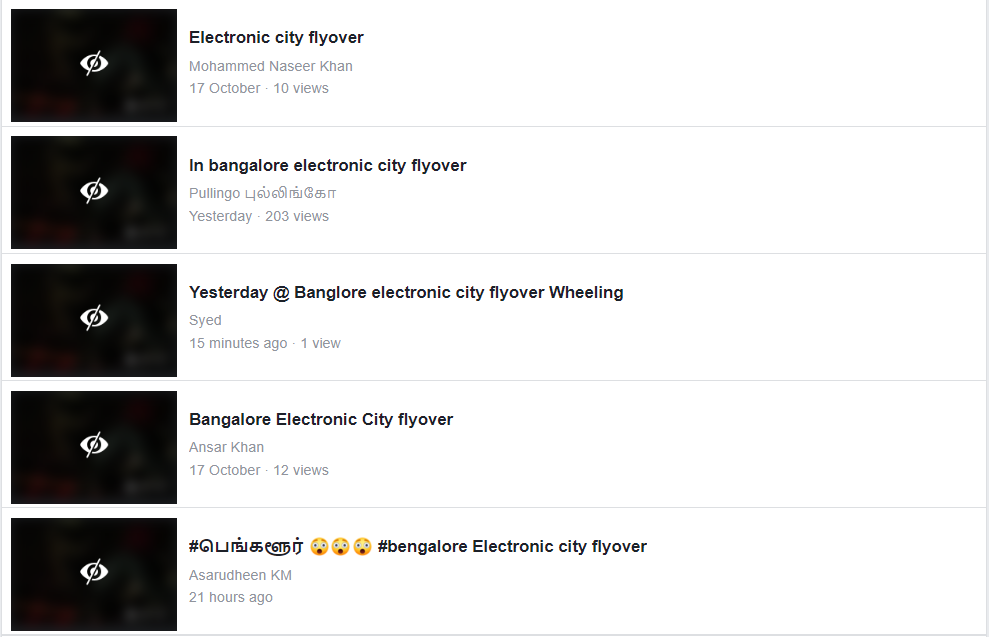Click the '17 October · 12 views' text

click(258, 470)
